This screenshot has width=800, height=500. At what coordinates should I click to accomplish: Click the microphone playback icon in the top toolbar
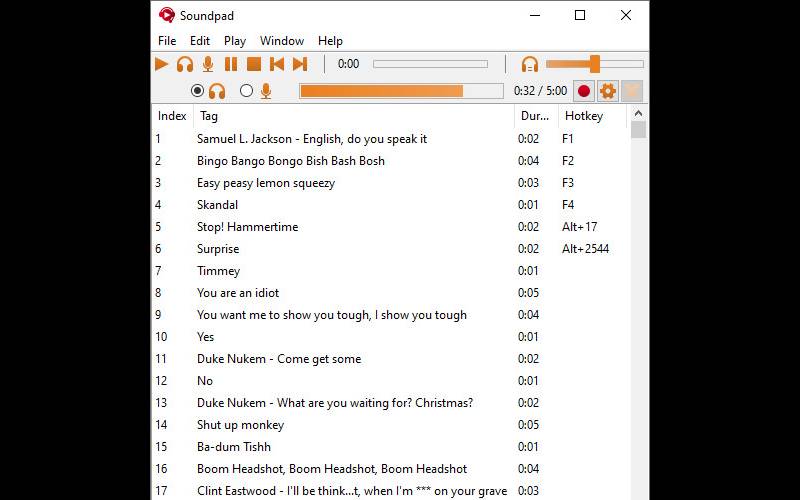pos(208,64)
